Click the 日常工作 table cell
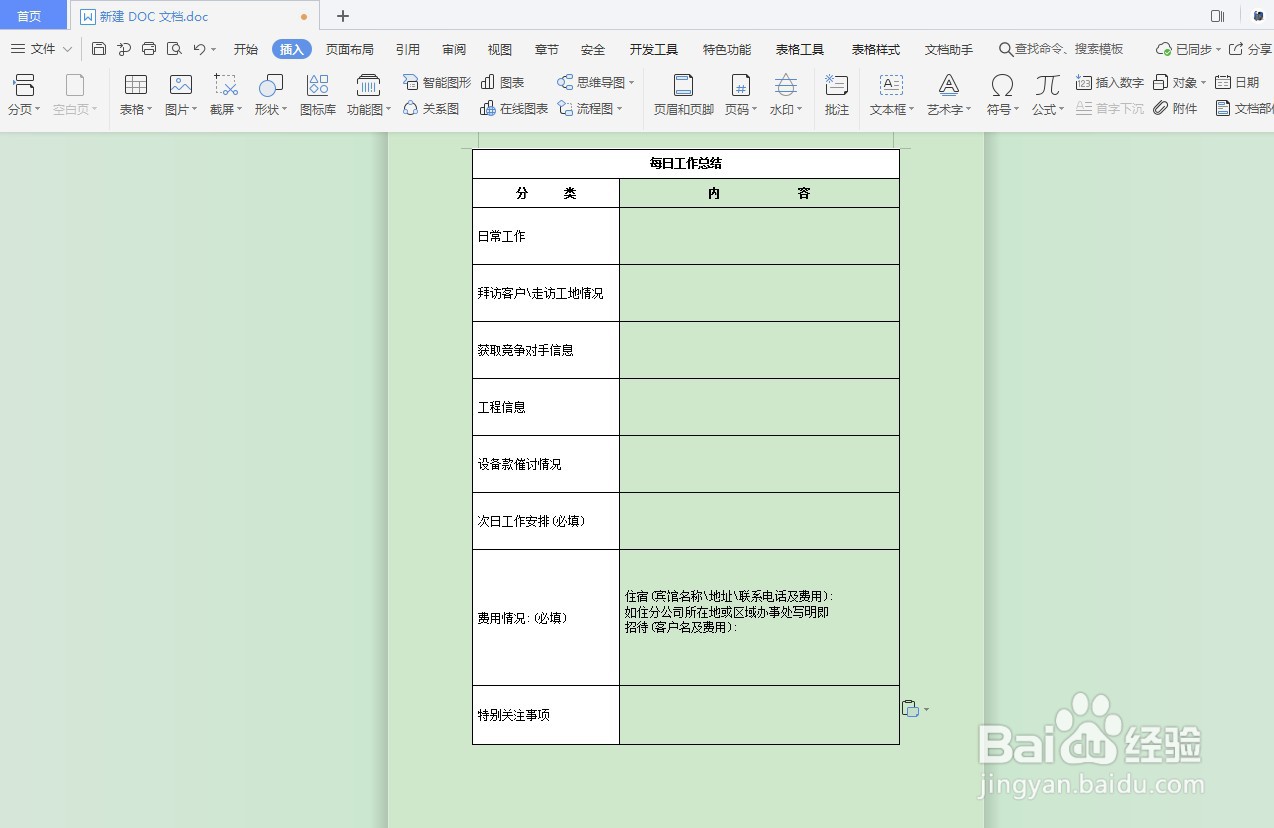The width and height of the screenshot is (1274, 828). click(546, 236)
